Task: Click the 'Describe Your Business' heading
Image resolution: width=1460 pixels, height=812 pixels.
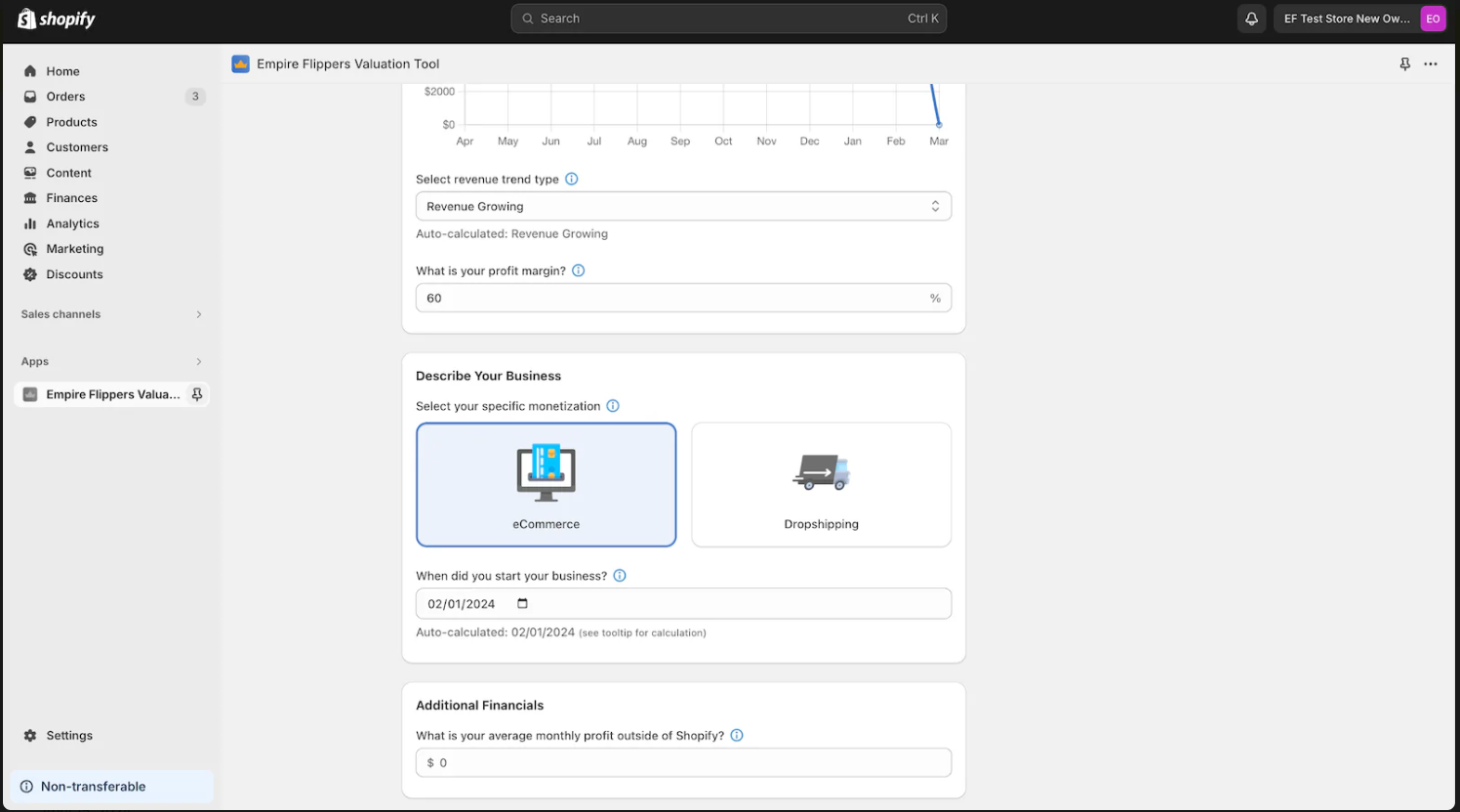Action: [488, 376]
